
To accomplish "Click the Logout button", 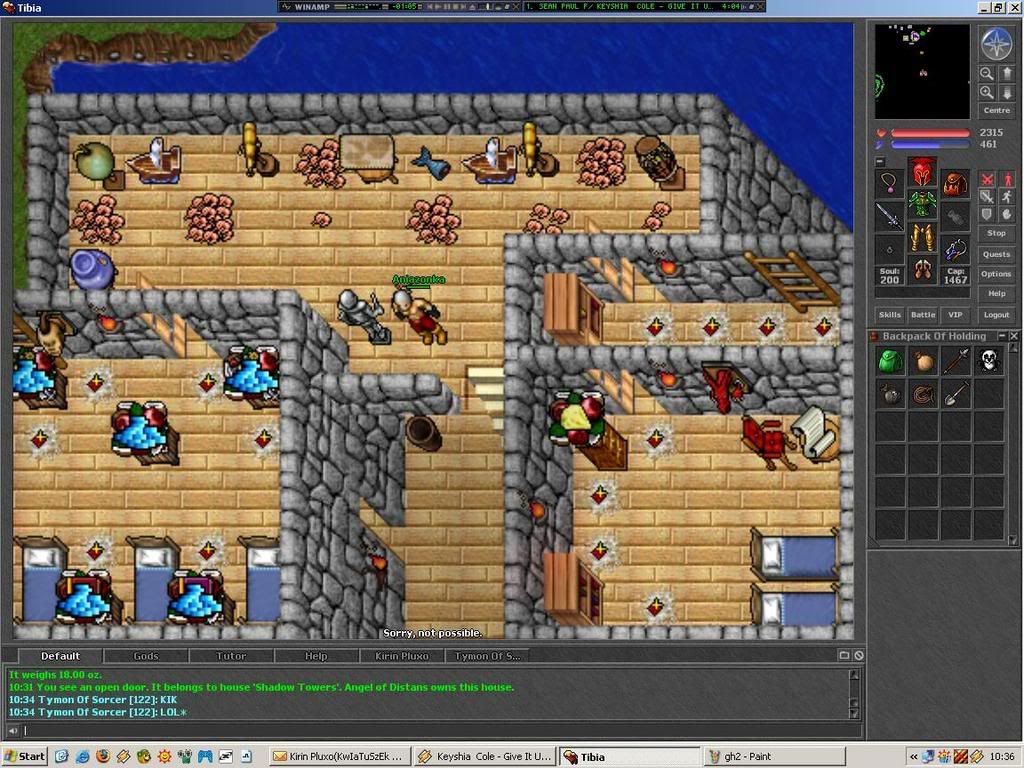I will point(997,315).
